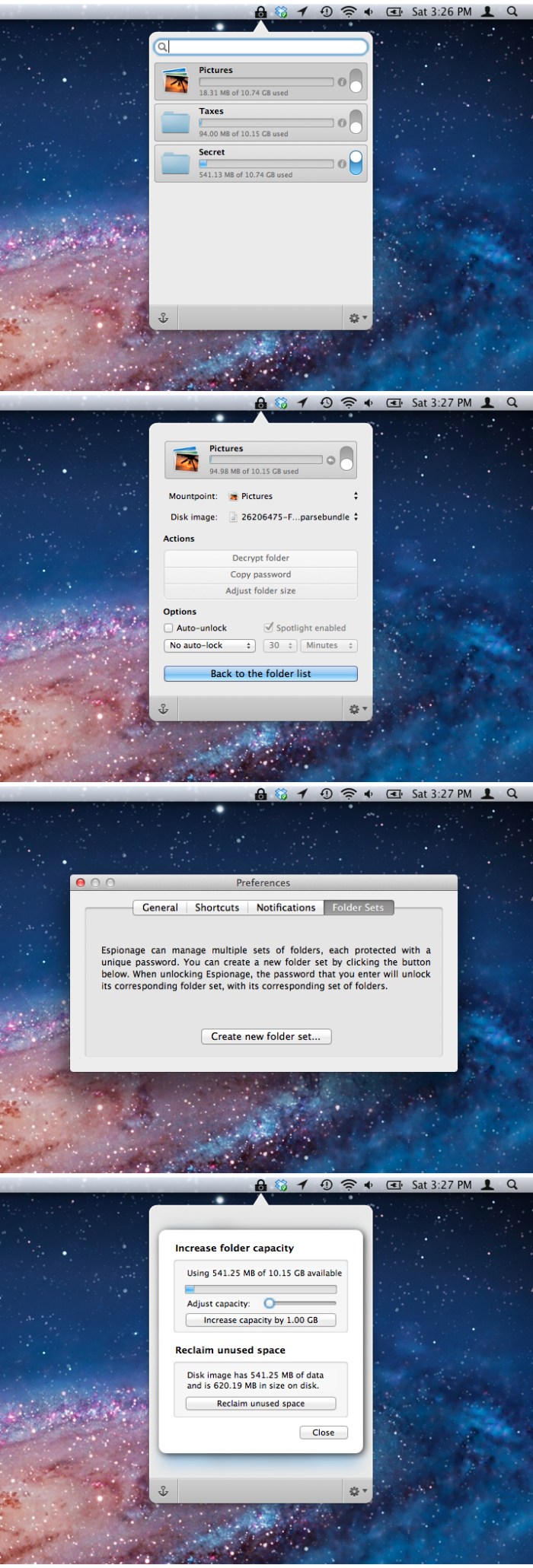Click into the folder search field
533x1568 pixels.
[x=261, y=47]
